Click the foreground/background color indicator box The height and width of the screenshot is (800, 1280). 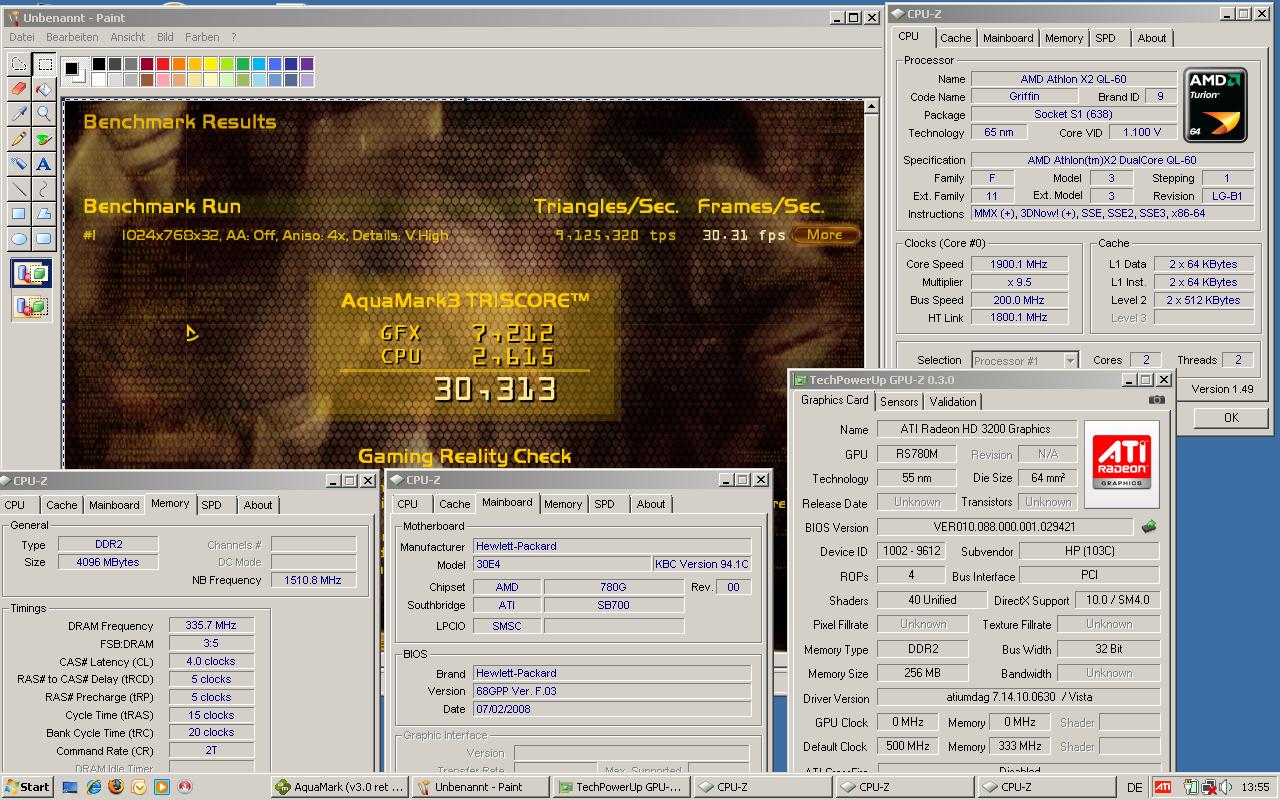click(x=75, y=72)
